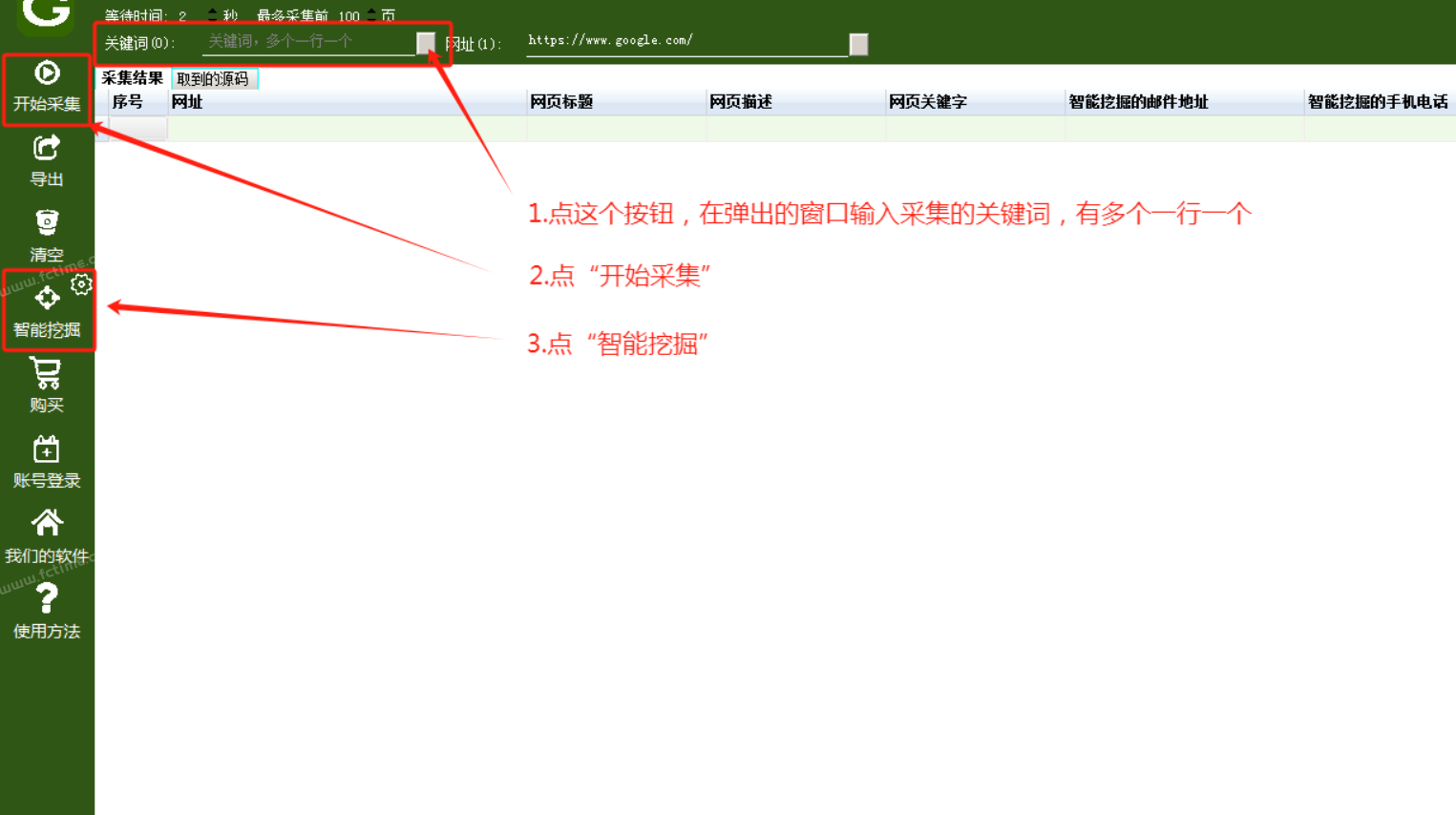Click the 序号 column header
The height and width of the screenshot is (815, 1456).
[137, 102]
